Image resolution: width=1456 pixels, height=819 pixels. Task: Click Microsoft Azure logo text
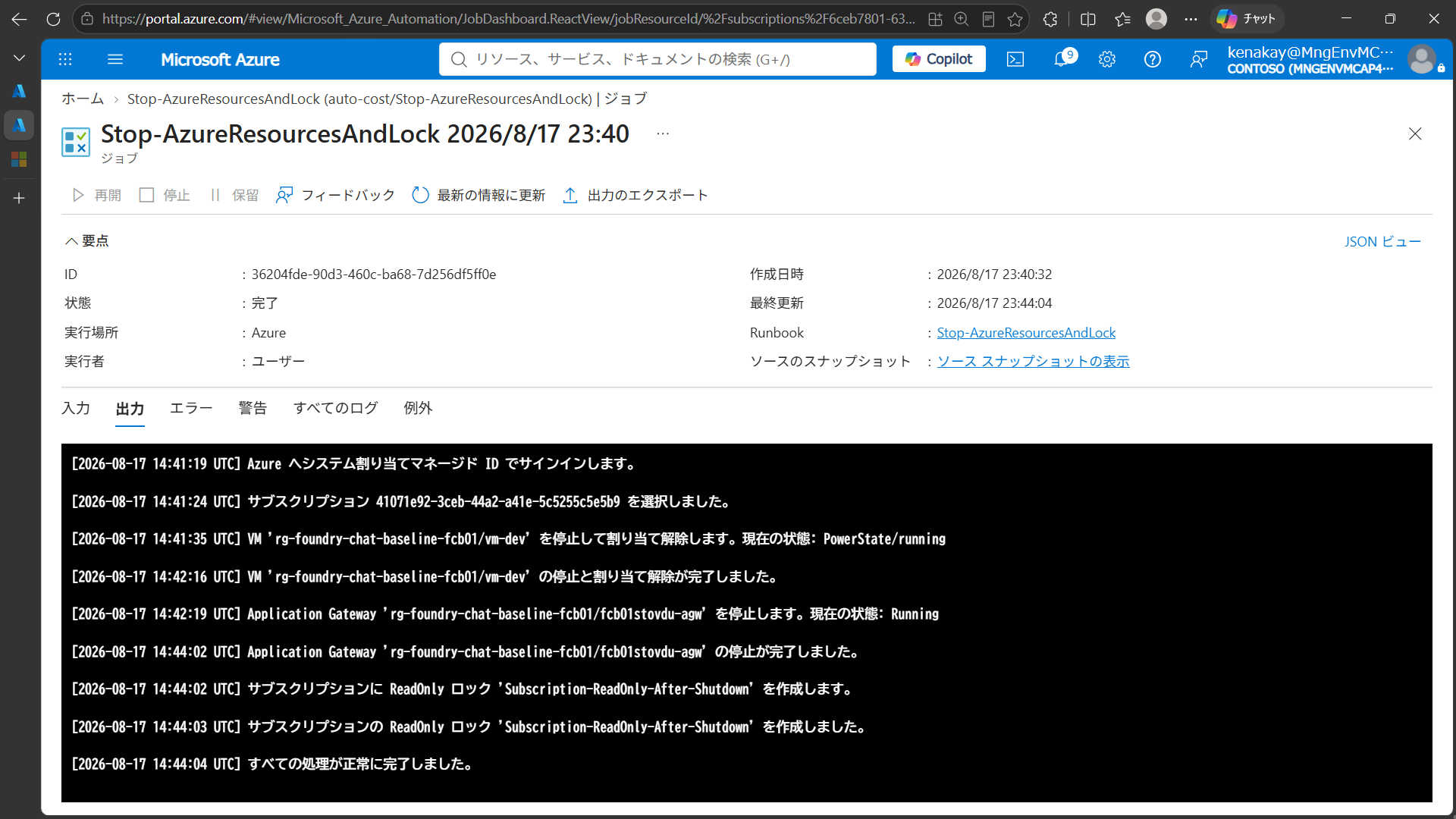click(x=220, y=59)
